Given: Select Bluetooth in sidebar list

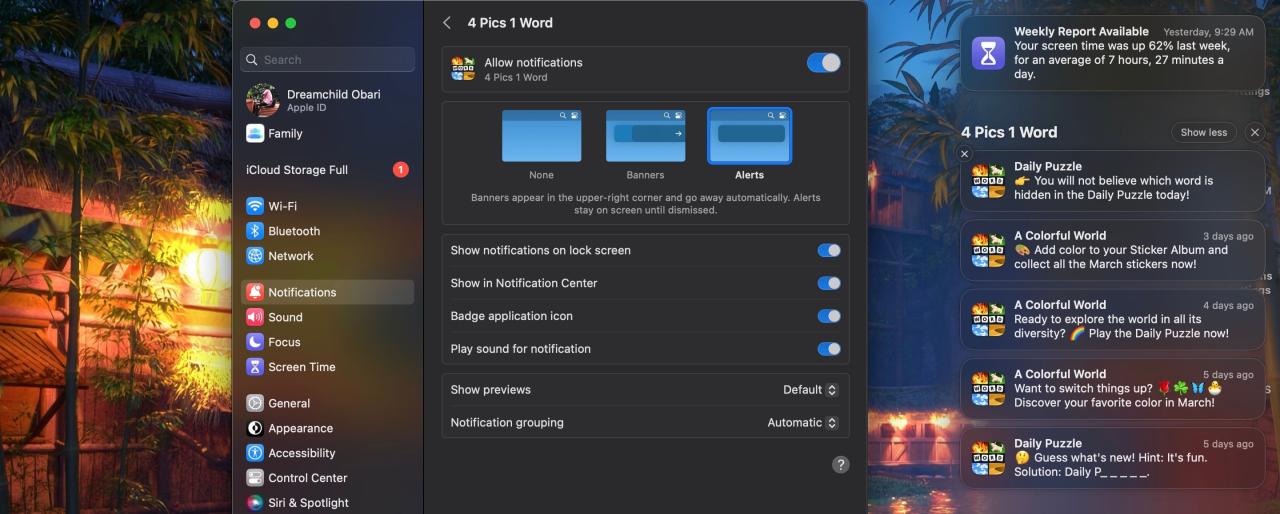Looking at the screenshot, I should [327, 231].
